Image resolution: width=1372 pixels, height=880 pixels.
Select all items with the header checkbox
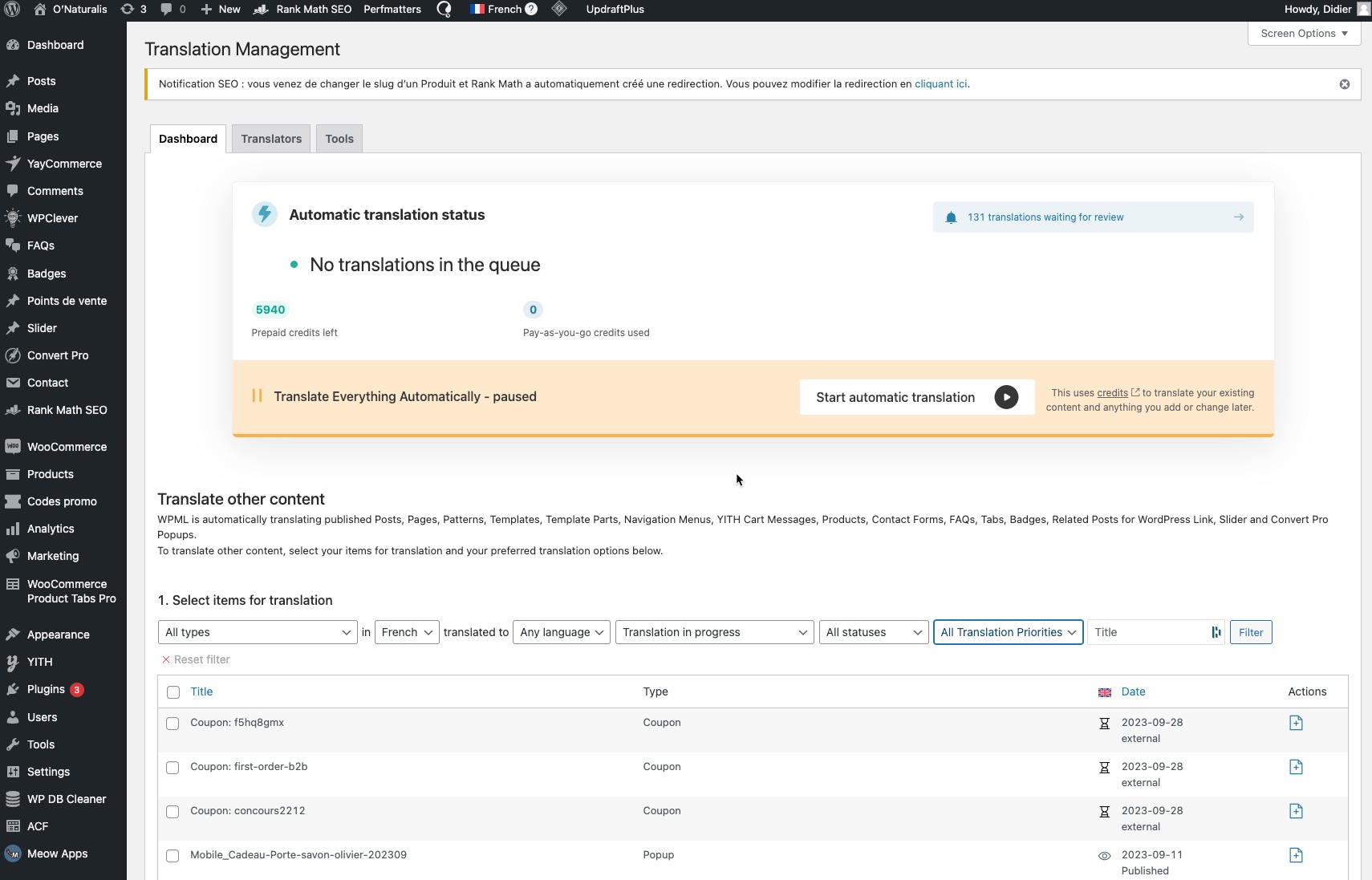pos(173,692)
